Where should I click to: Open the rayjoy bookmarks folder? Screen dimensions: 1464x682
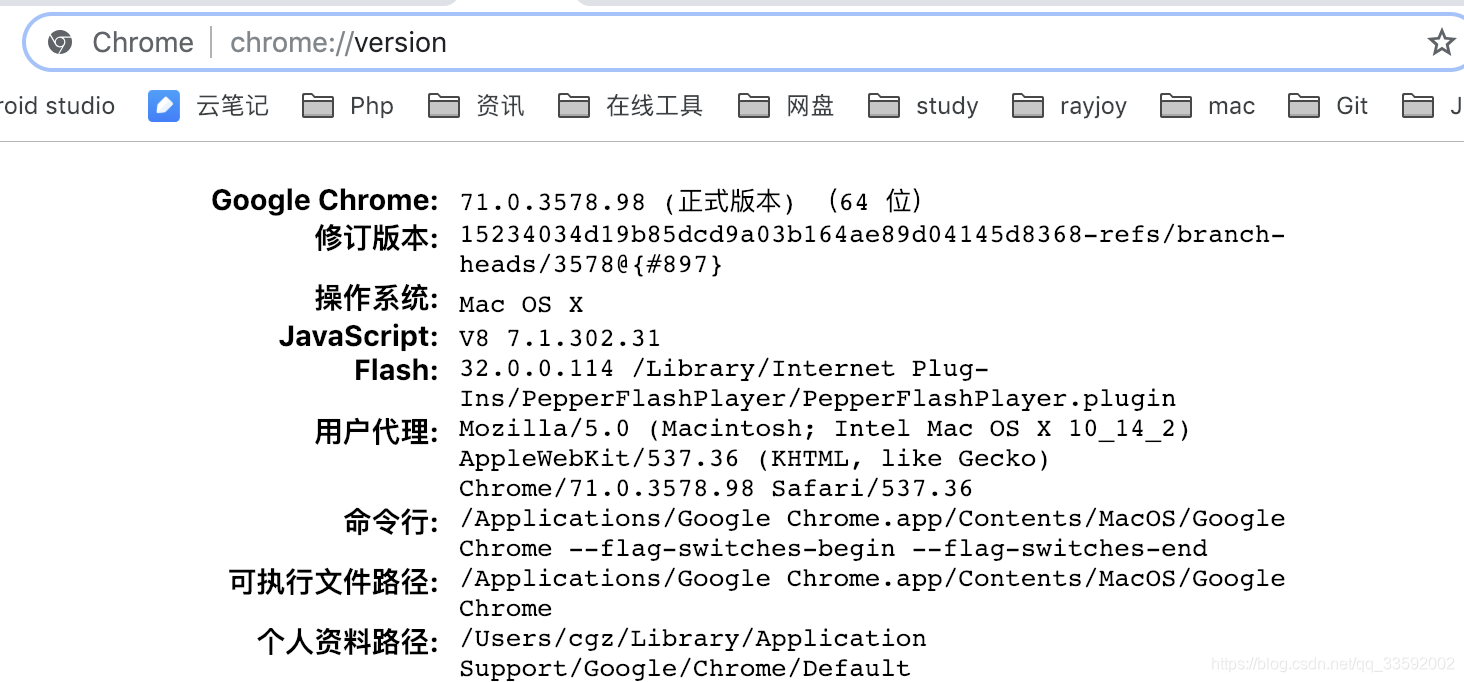1070,106
